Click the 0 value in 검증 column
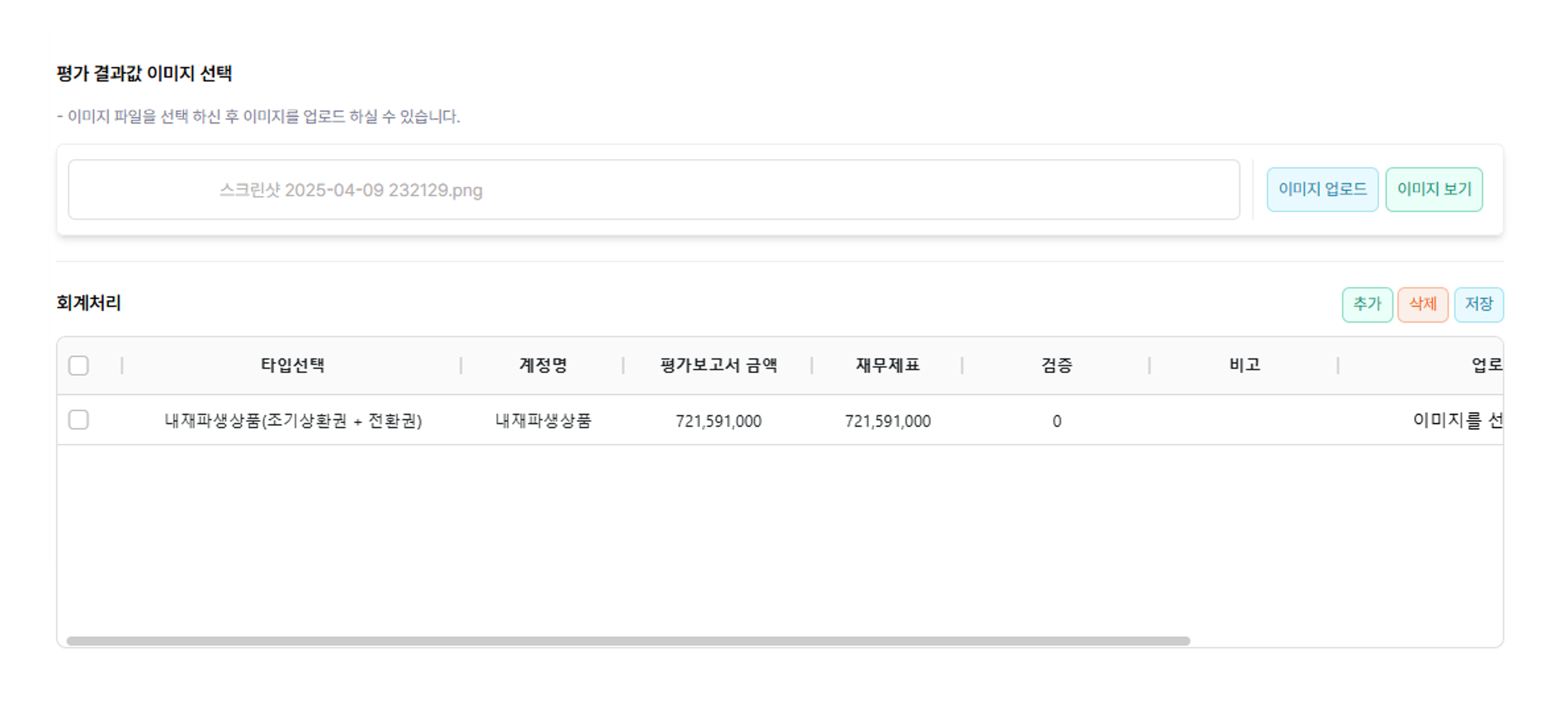The image size is (1568, 704). click(1056, 421)
